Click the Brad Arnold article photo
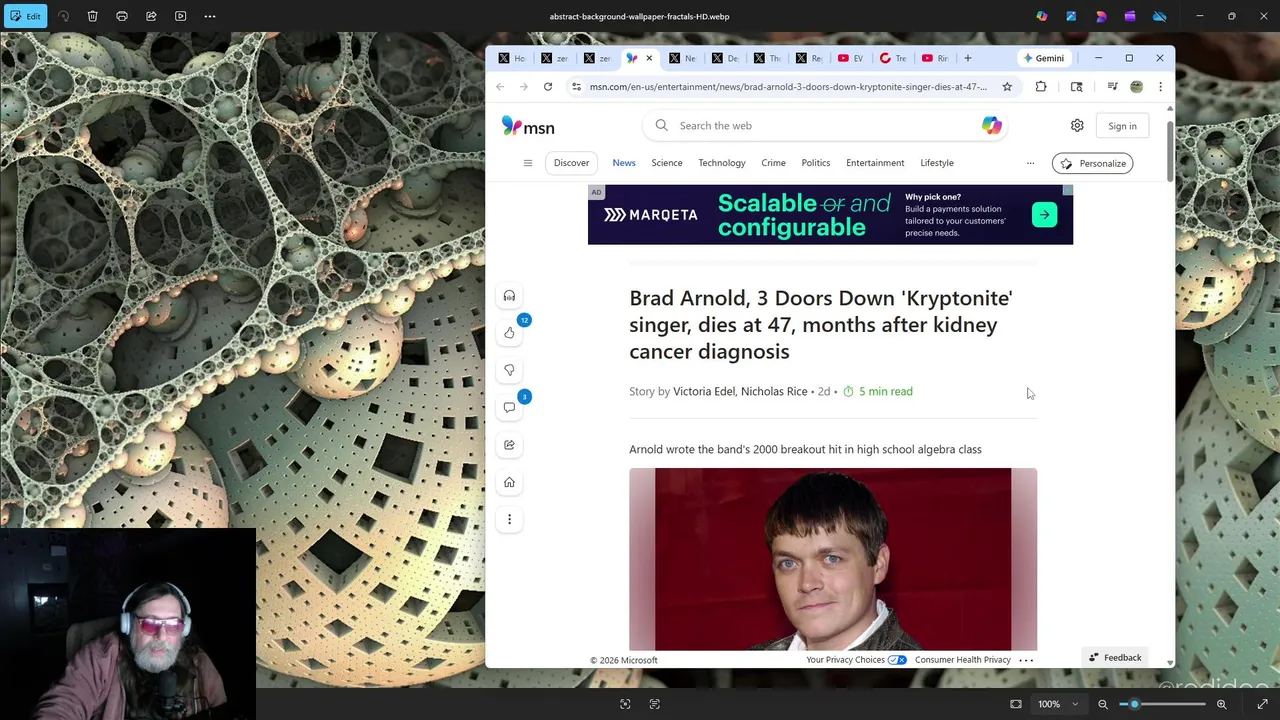The height and width of the screenshot is (720, 1280). [x=833, y=559]
